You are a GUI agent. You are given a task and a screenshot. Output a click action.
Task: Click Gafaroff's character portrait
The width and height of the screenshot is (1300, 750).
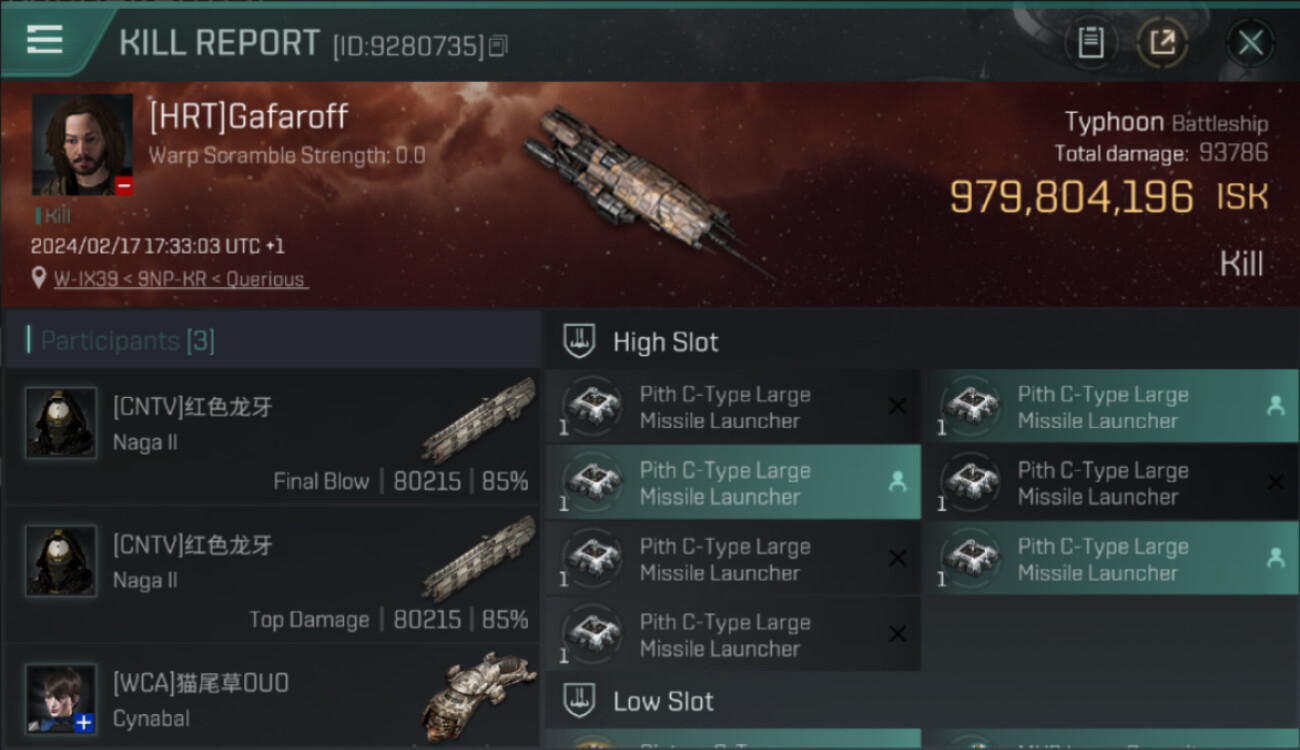[x=82, y=144]
